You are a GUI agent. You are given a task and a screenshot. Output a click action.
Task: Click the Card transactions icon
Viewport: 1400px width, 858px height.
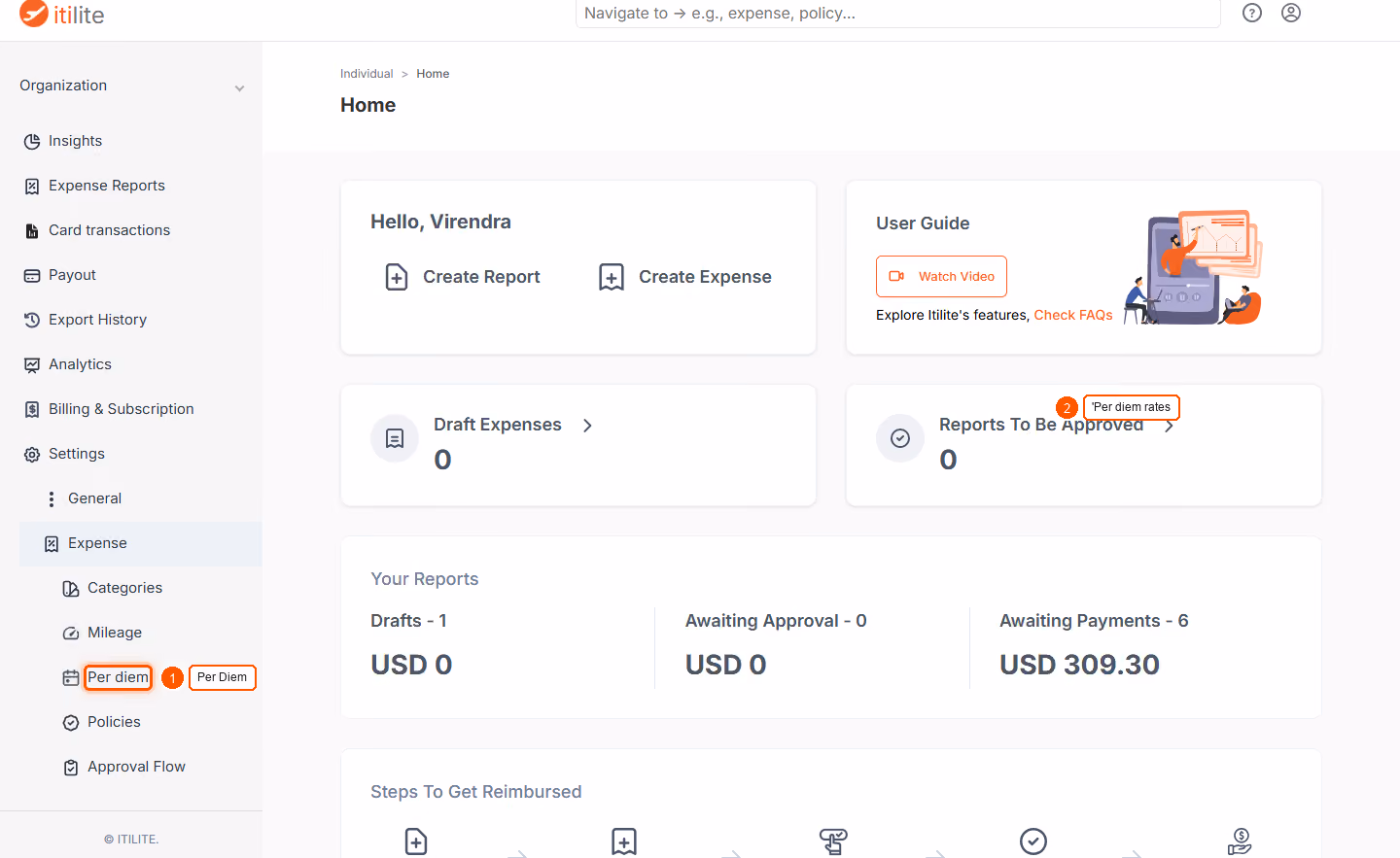32,231
